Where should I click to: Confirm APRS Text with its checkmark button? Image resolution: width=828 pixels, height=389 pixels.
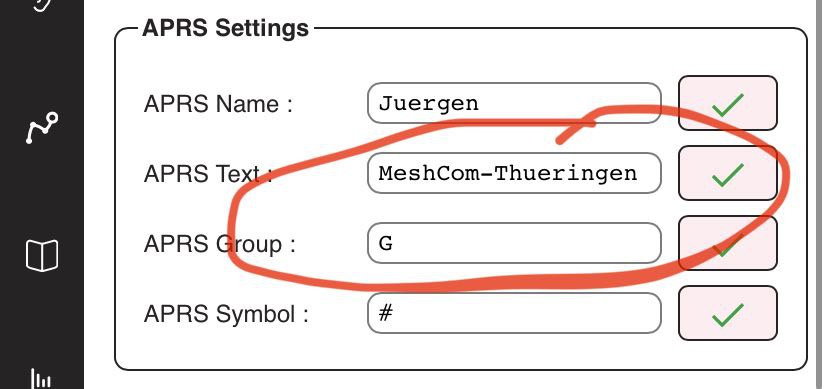[727, 173]
